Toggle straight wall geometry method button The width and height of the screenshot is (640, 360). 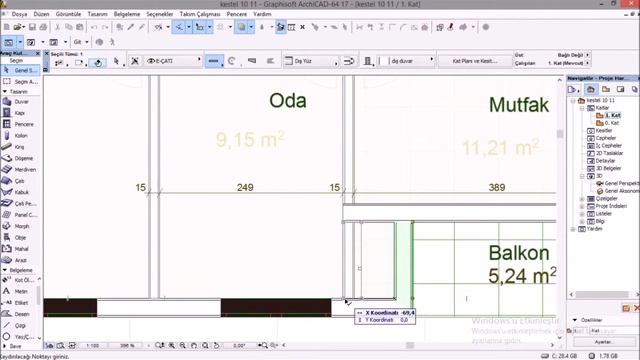click(213, 61)
